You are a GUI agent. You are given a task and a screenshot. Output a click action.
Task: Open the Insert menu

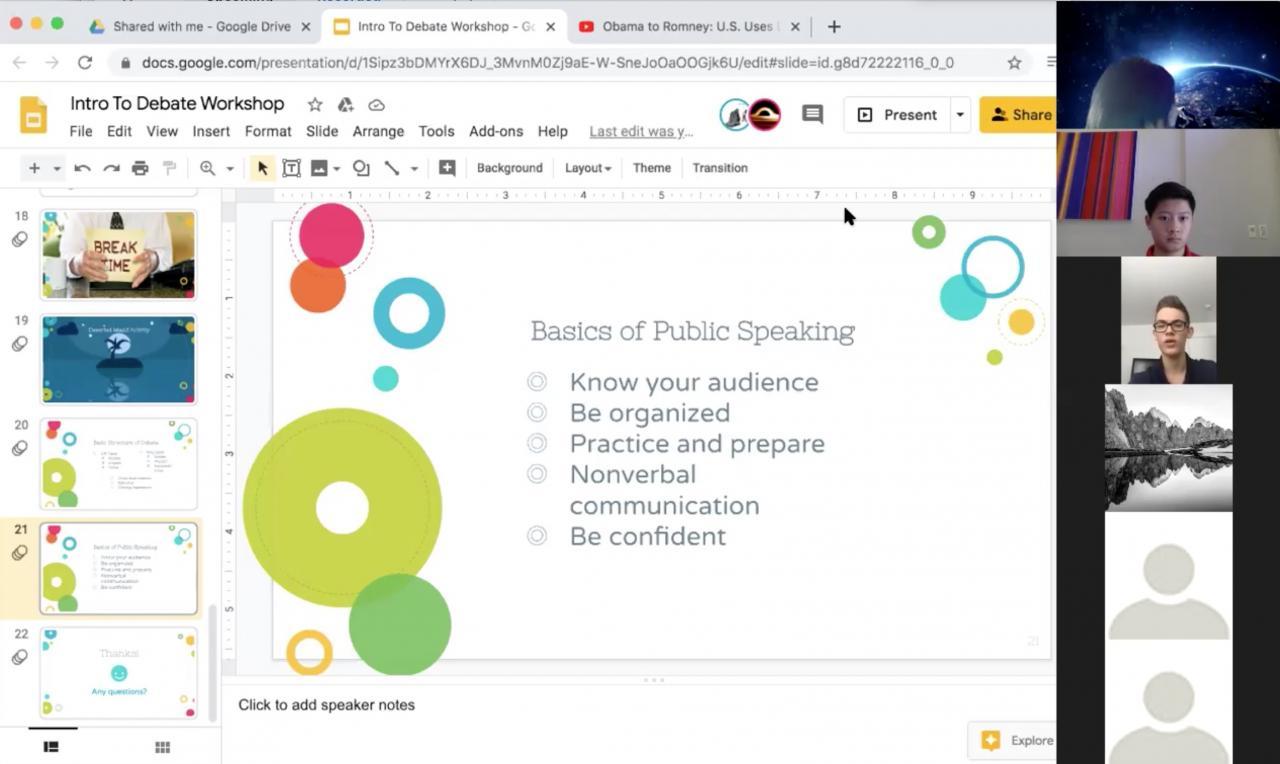click(211, 131)
